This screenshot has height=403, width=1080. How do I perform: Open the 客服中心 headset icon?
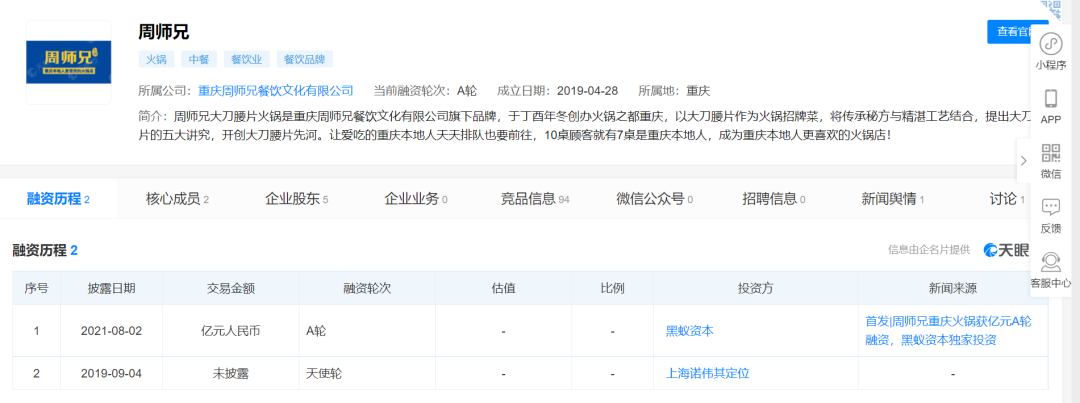pos(1051,262)
